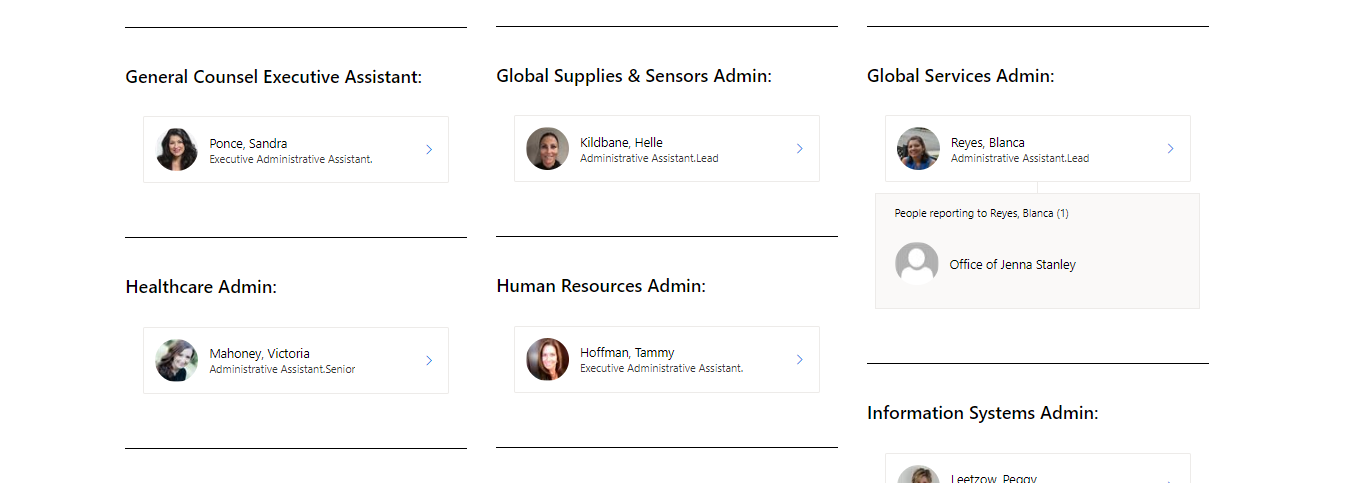Image resolution: width=1359 pixels, height=483 pixels.
Task: Expand chevron on Mahoney, Victoria card
Action: [x=429, y=360]
